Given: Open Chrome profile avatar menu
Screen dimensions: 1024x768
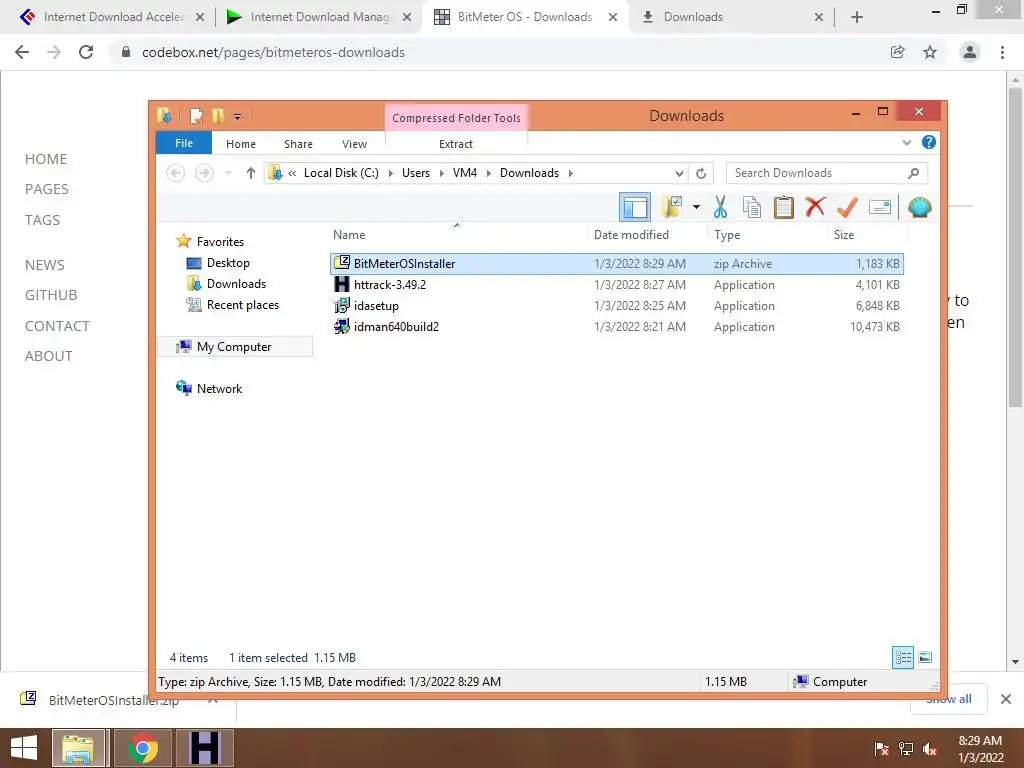Looking at the screenshot, I should [970, 52].
